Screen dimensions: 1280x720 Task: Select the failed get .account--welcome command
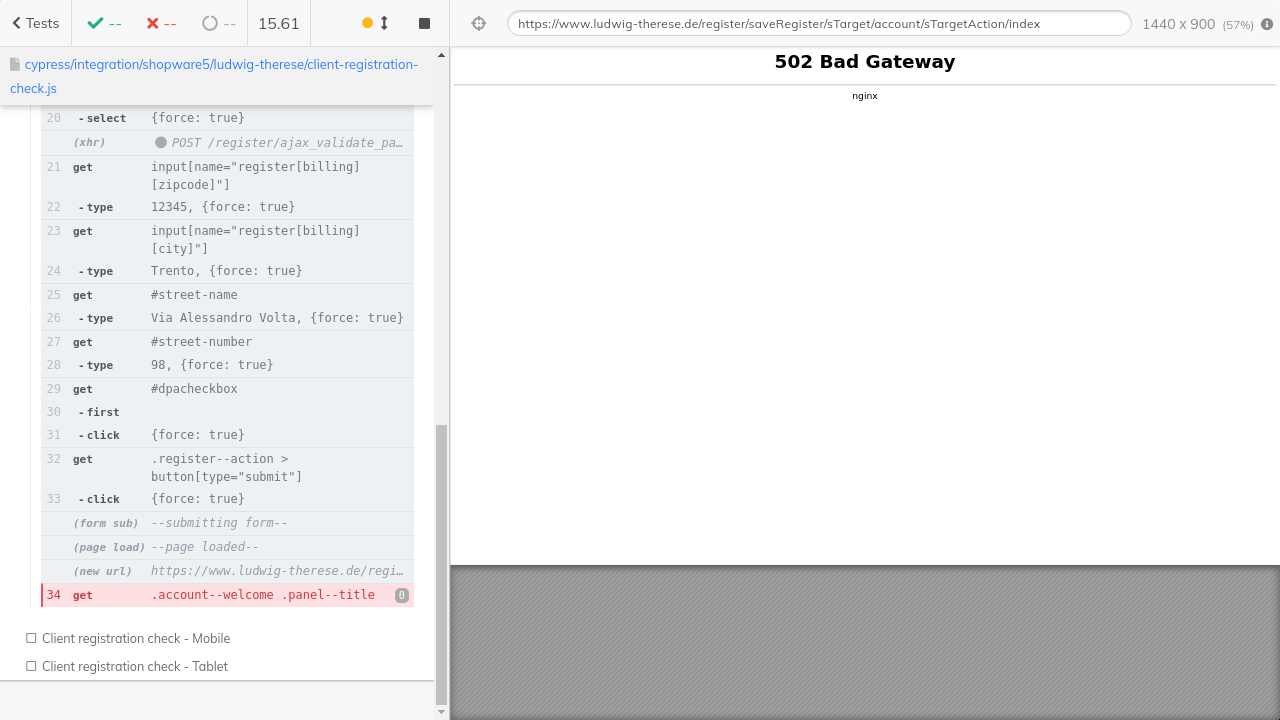227,595
